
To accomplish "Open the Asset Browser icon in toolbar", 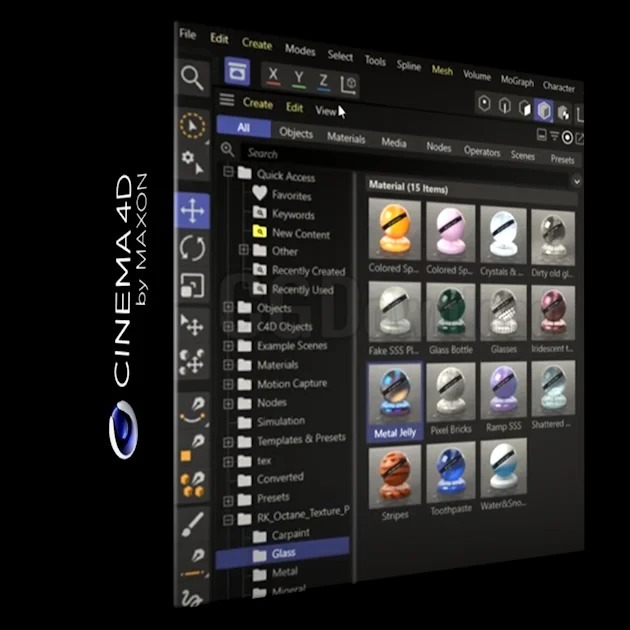I will (x=237, y=72).
